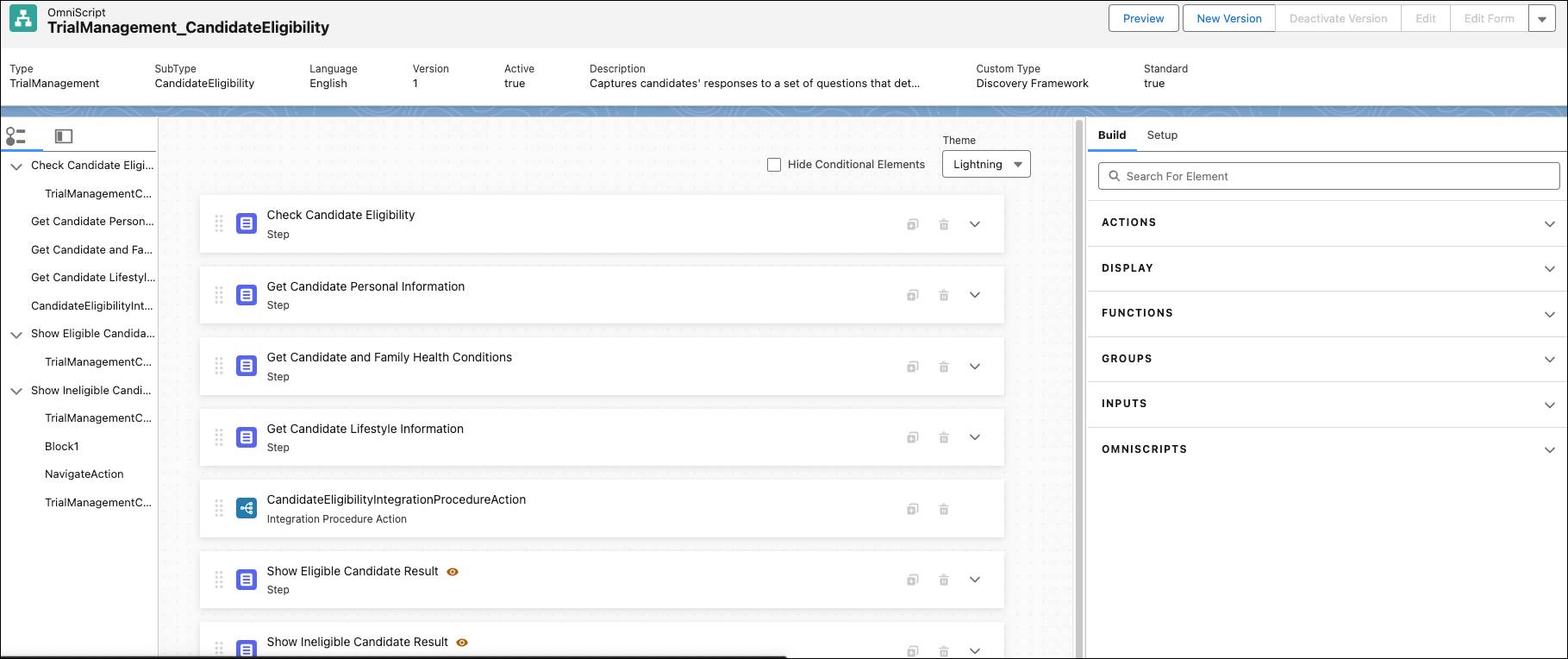Grab the drag handle of Get Candidate Lifestyle Information
This screenshot has width=1568, height=659.
tap(219, 437)
